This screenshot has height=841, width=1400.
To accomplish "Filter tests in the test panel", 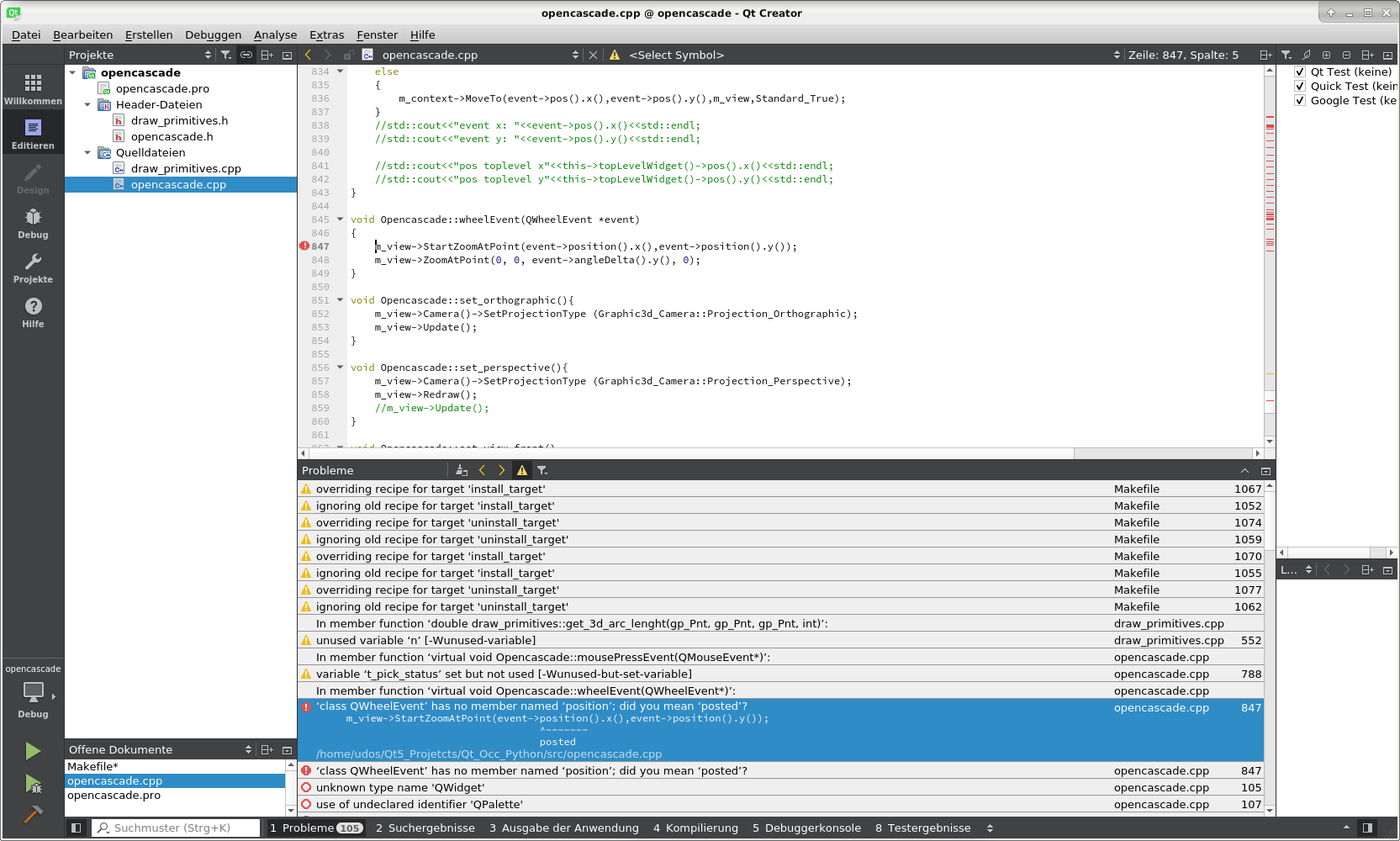I will point(1286,55).
